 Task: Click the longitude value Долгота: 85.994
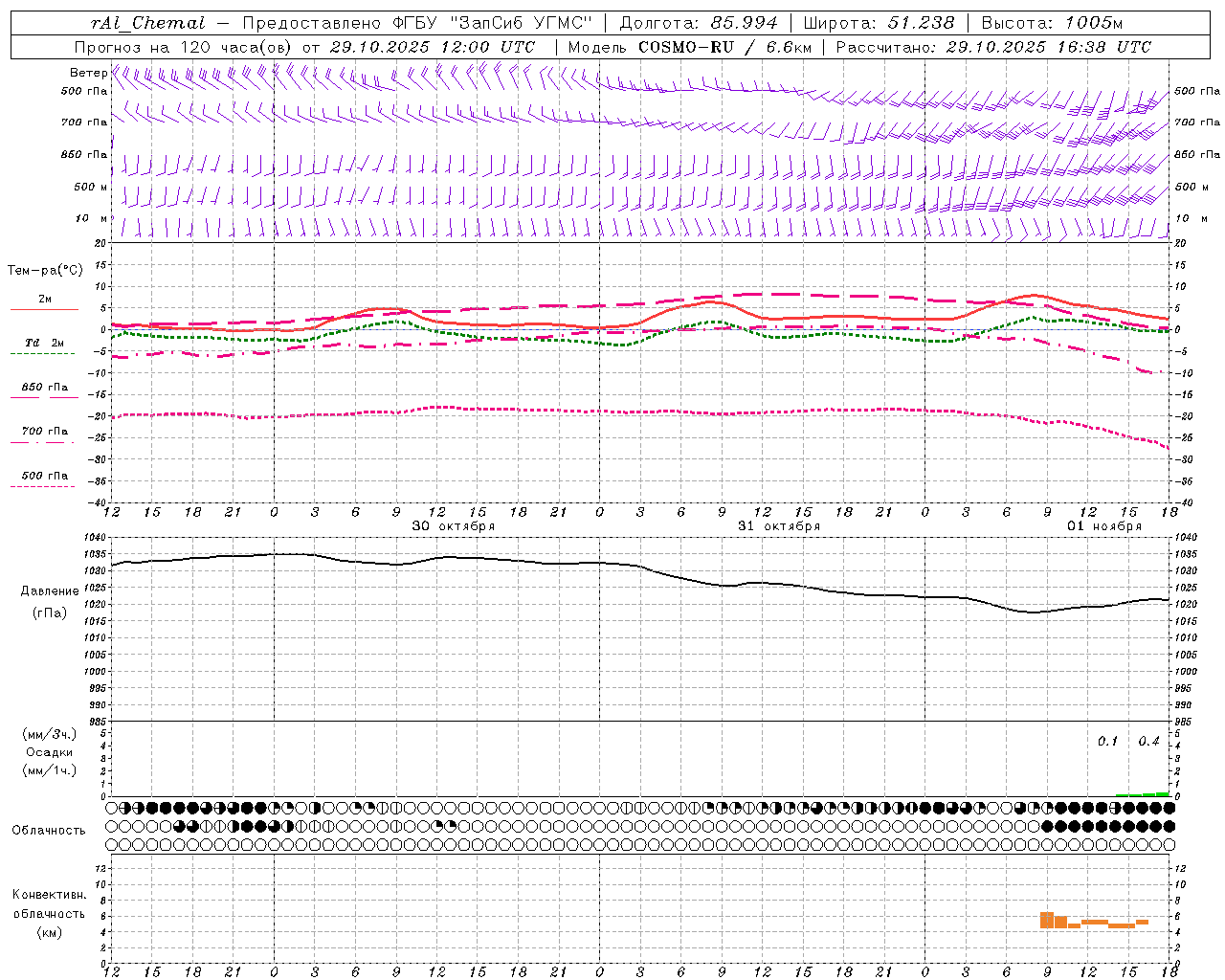[698, 23]
